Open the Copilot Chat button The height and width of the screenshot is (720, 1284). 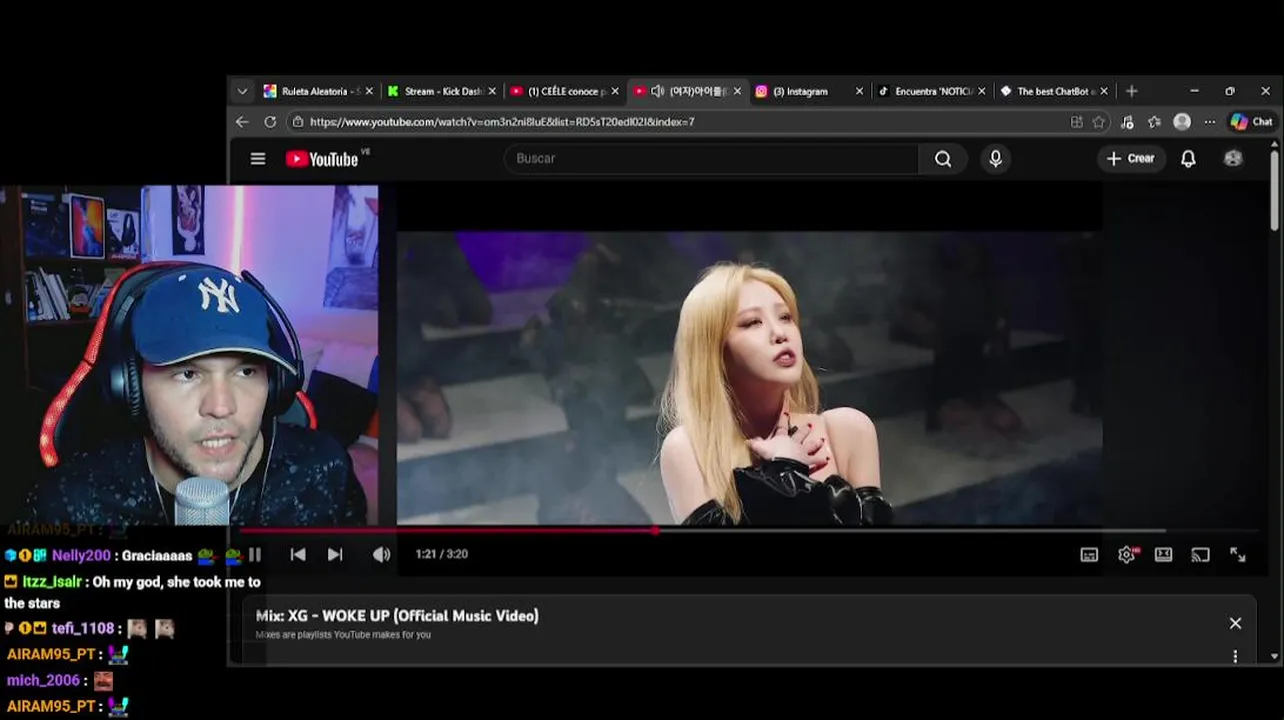click(1252, 122)
